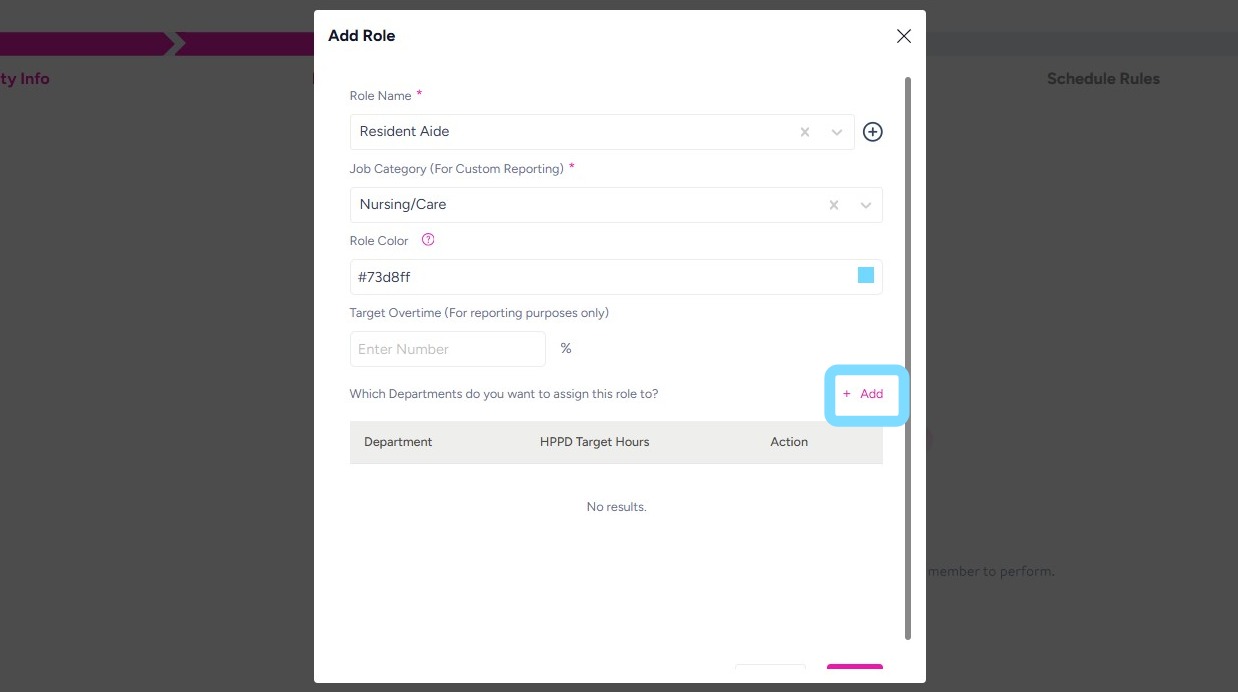
Task: Click the HPPD Target Hours column header
Action: 594,442
